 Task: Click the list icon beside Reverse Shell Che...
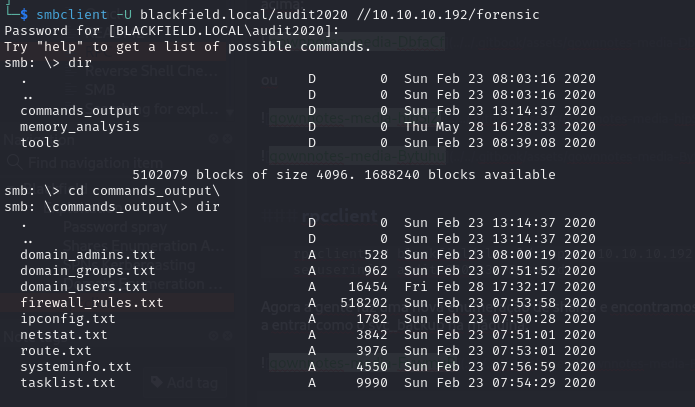[70, 71]
